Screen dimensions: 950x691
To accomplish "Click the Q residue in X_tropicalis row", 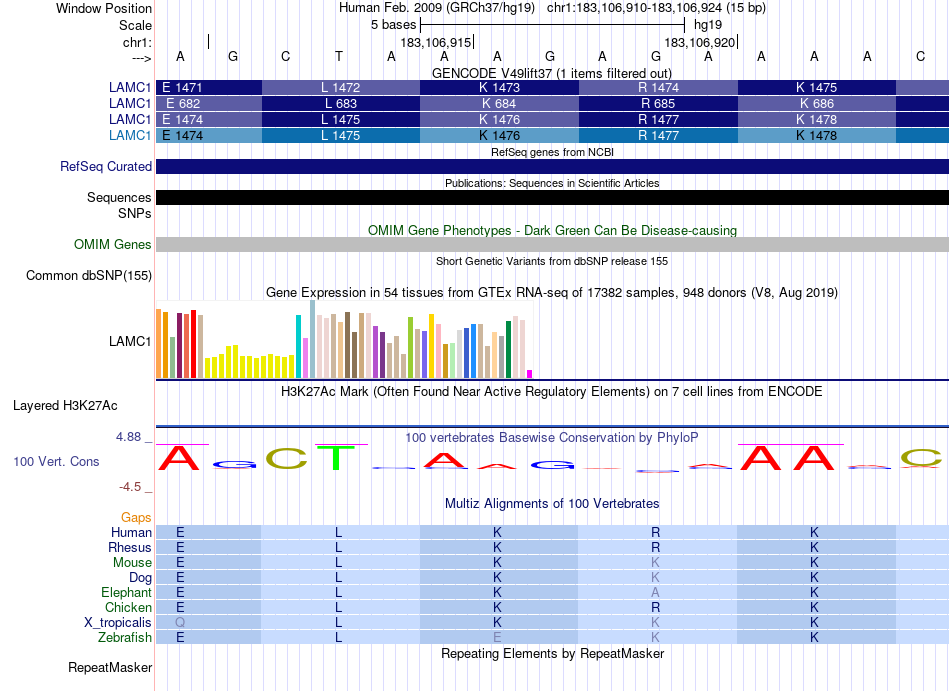I will 180,623.
